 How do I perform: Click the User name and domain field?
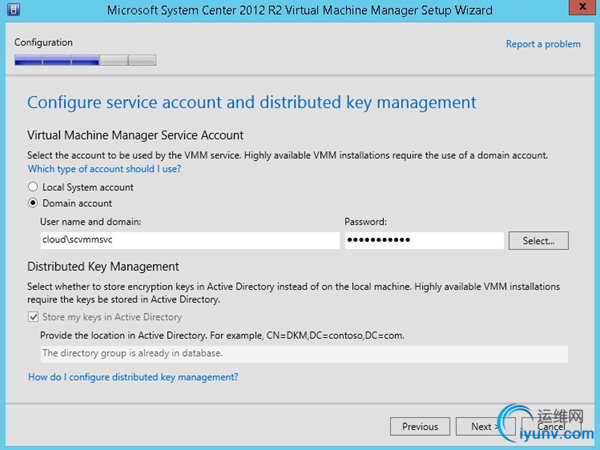[189, 241]
